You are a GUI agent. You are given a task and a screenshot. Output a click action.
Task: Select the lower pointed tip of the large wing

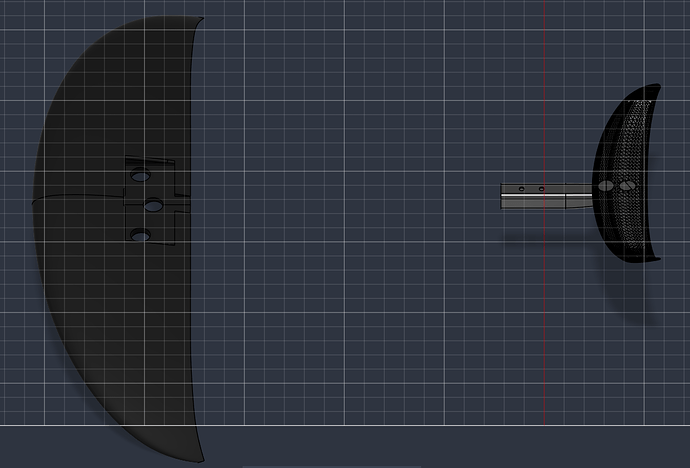198,455
